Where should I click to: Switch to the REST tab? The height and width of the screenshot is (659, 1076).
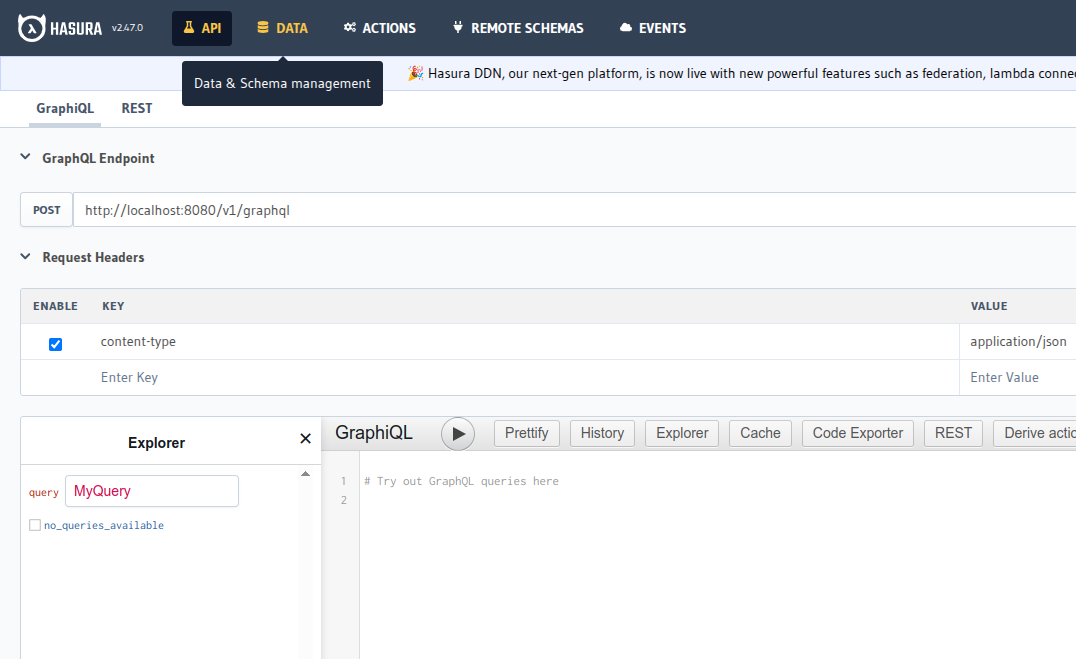coord(137,108)
